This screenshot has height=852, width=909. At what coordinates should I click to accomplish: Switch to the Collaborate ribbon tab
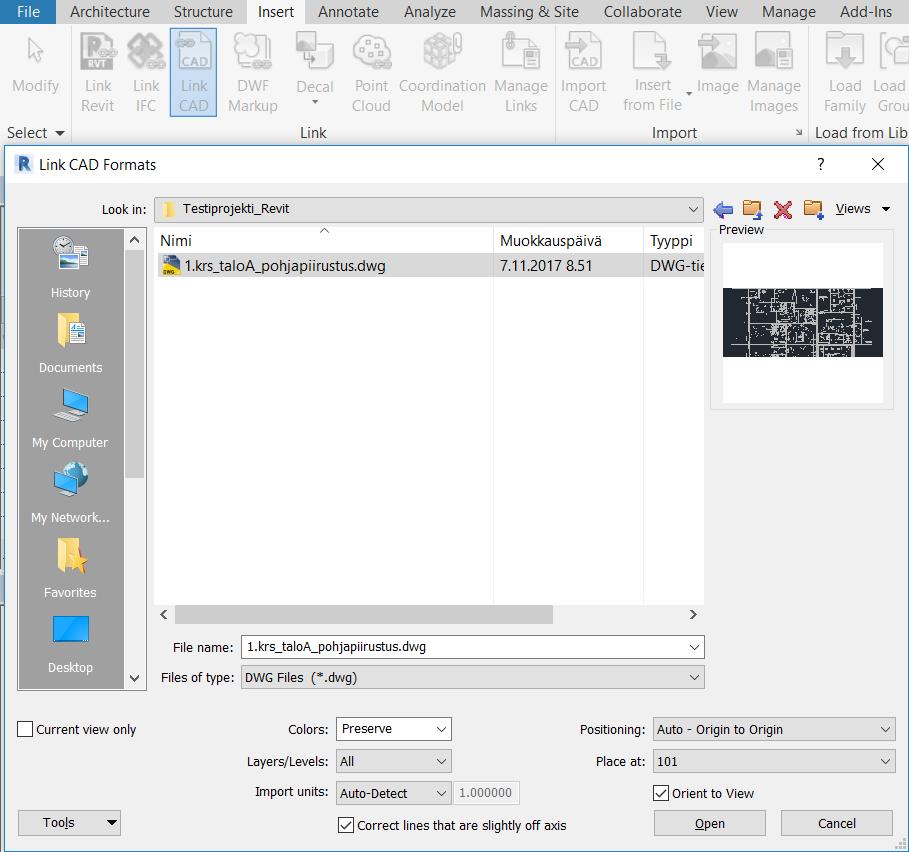click(642, 12)
